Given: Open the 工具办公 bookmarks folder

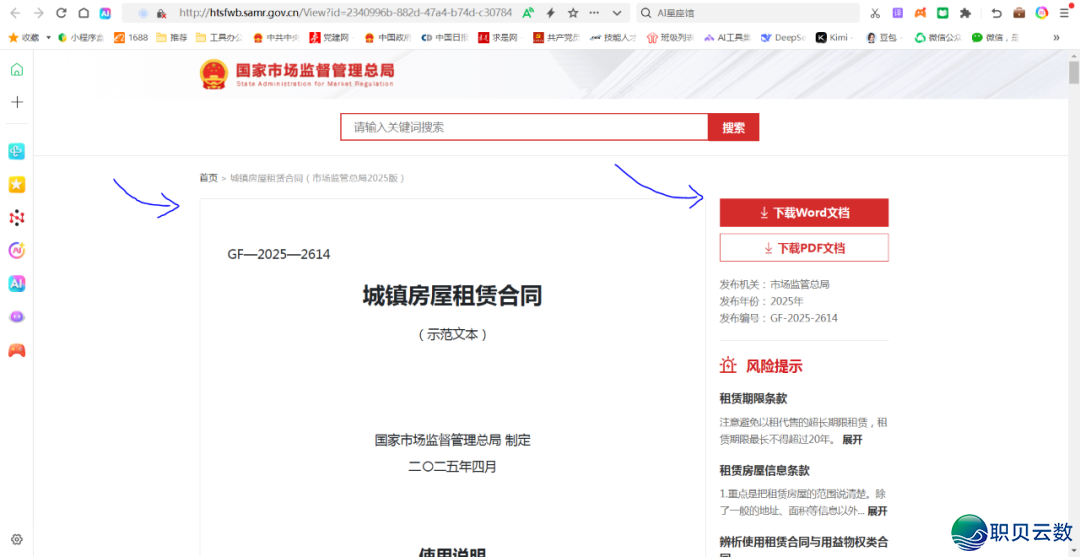Looking at the screenshot, I should (219, 37).
